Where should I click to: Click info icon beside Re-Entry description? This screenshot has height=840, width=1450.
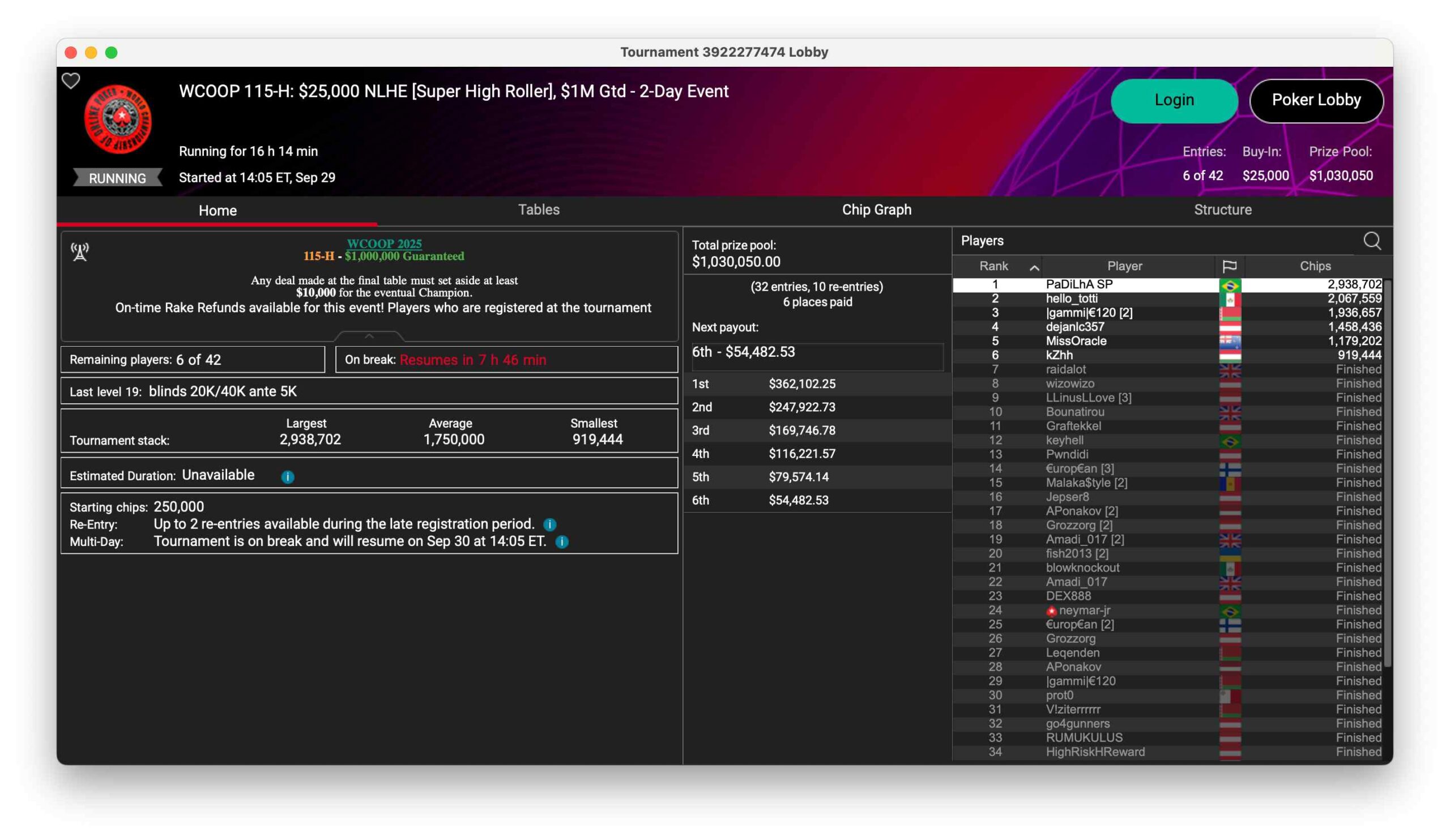[549, 524]
